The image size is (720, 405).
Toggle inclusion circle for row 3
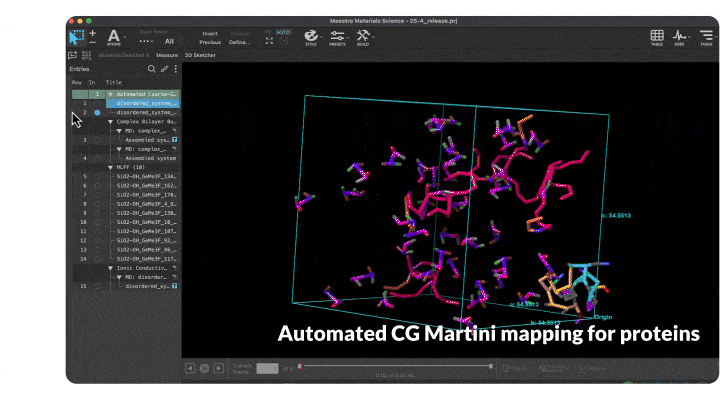pos(97,140)
